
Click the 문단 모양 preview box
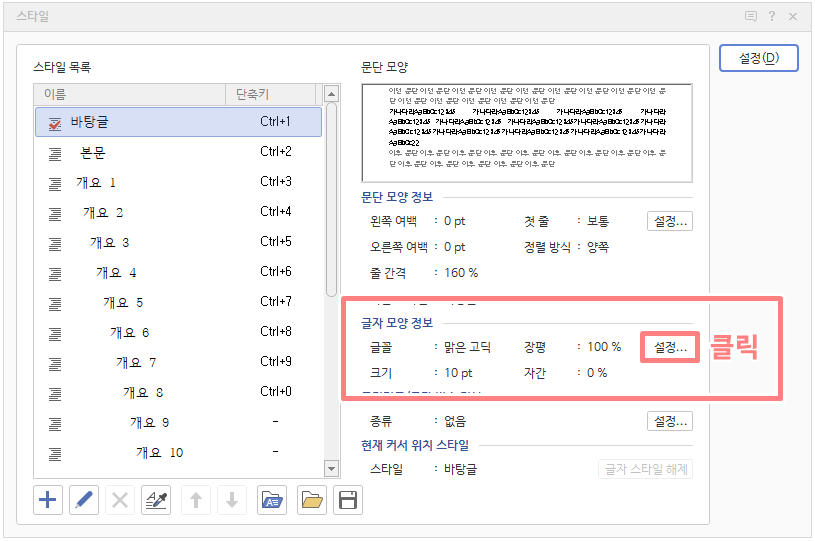(527, 133)
